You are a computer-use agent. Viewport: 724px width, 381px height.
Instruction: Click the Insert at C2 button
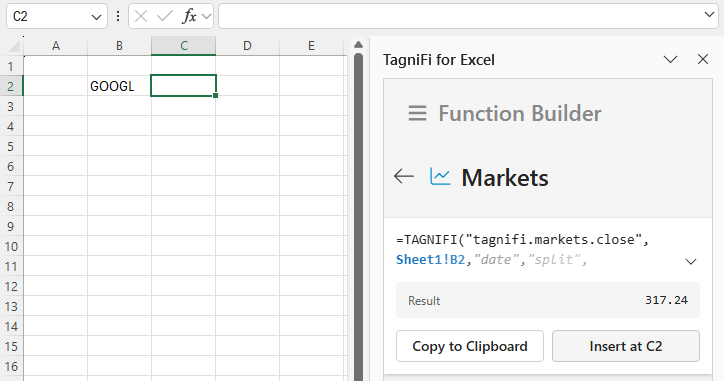(626, 346)
